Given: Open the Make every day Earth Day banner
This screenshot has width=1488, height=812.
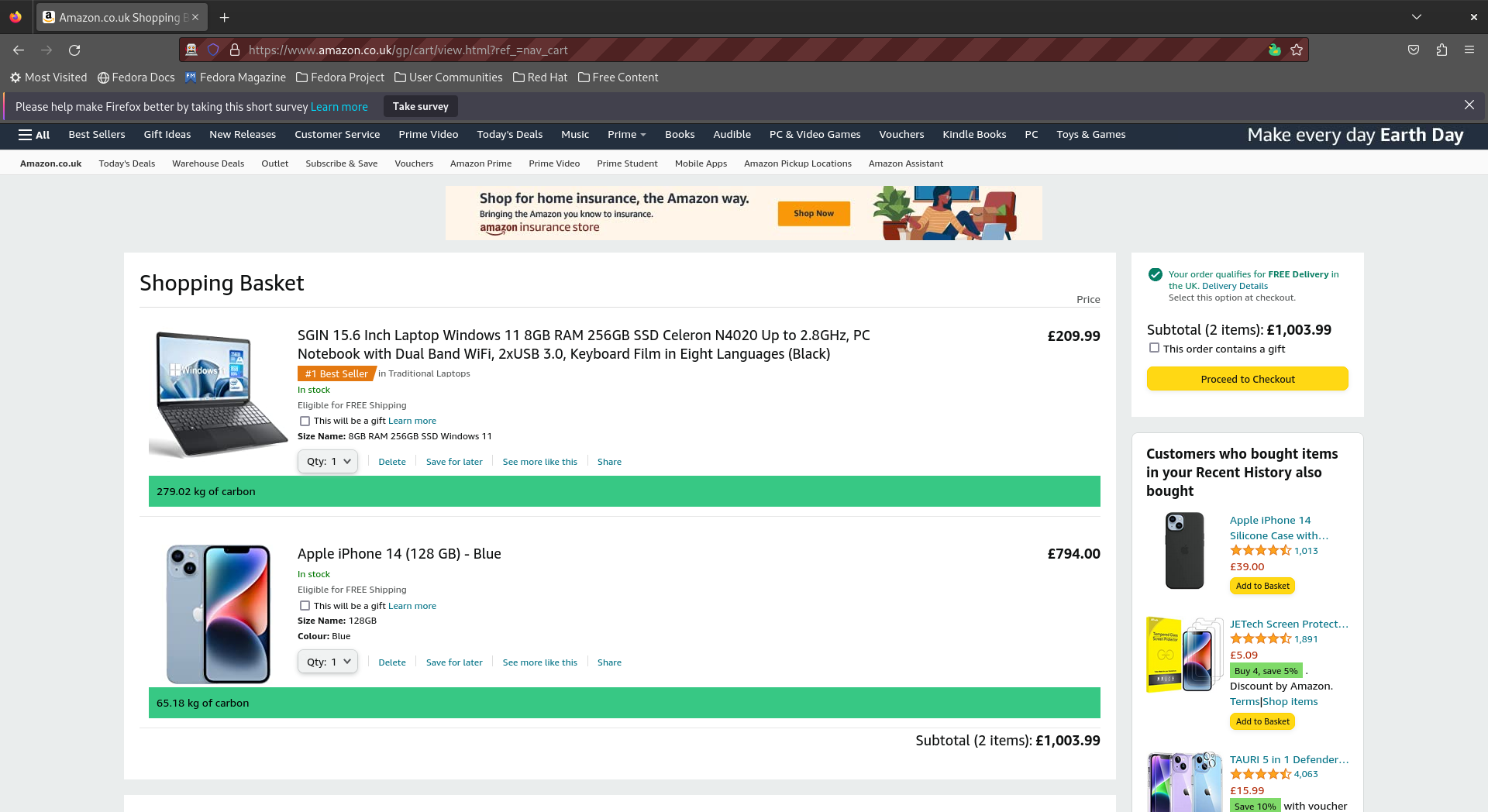Looking at the screenshot, I should point(1355,135).
